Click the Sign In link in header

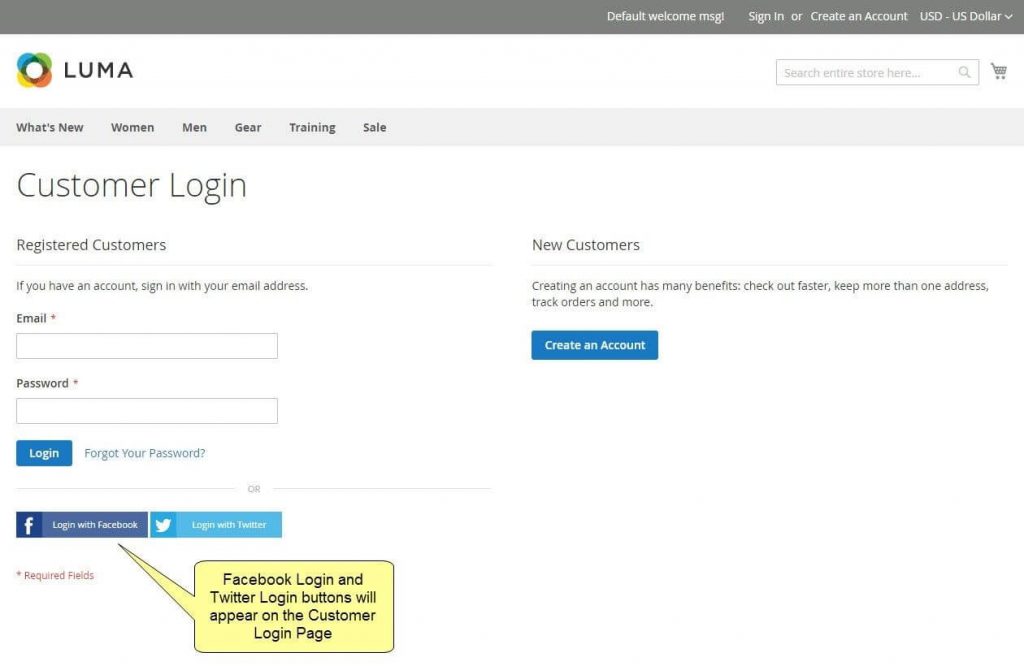point(766,16)
